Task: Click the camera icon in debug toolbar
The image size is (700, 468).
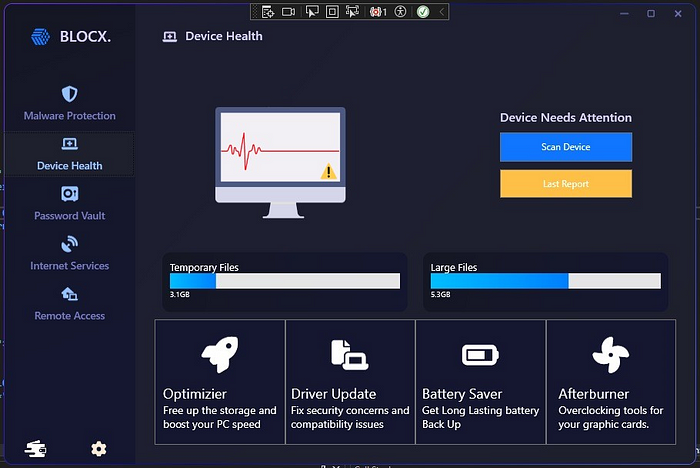Action: [288, 12]
